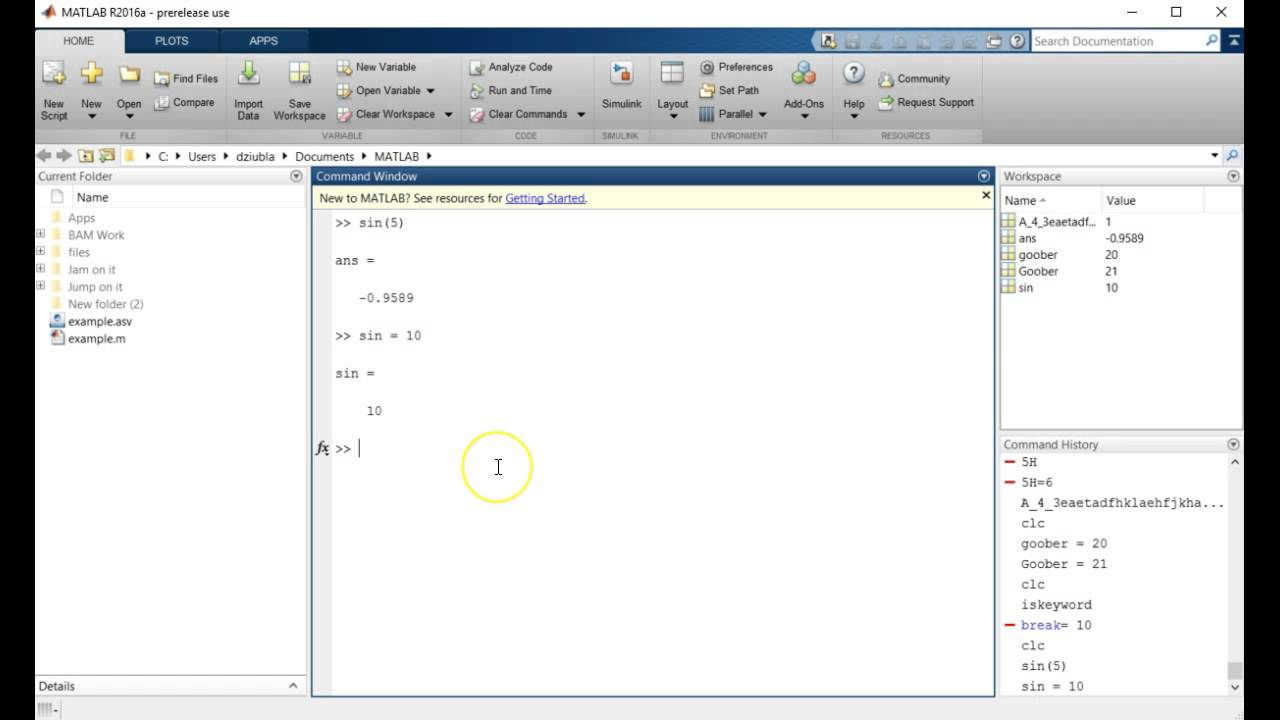Close the New to MATLAB banner

coord(985,196)
